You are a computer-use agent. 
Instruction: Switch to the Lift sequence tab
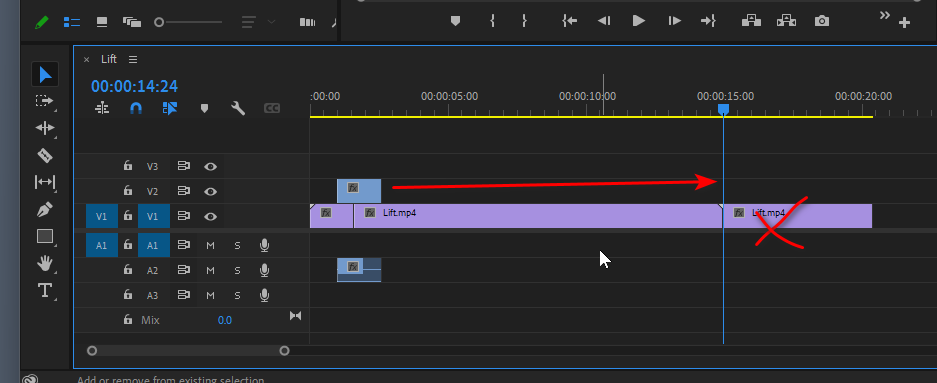109,59
